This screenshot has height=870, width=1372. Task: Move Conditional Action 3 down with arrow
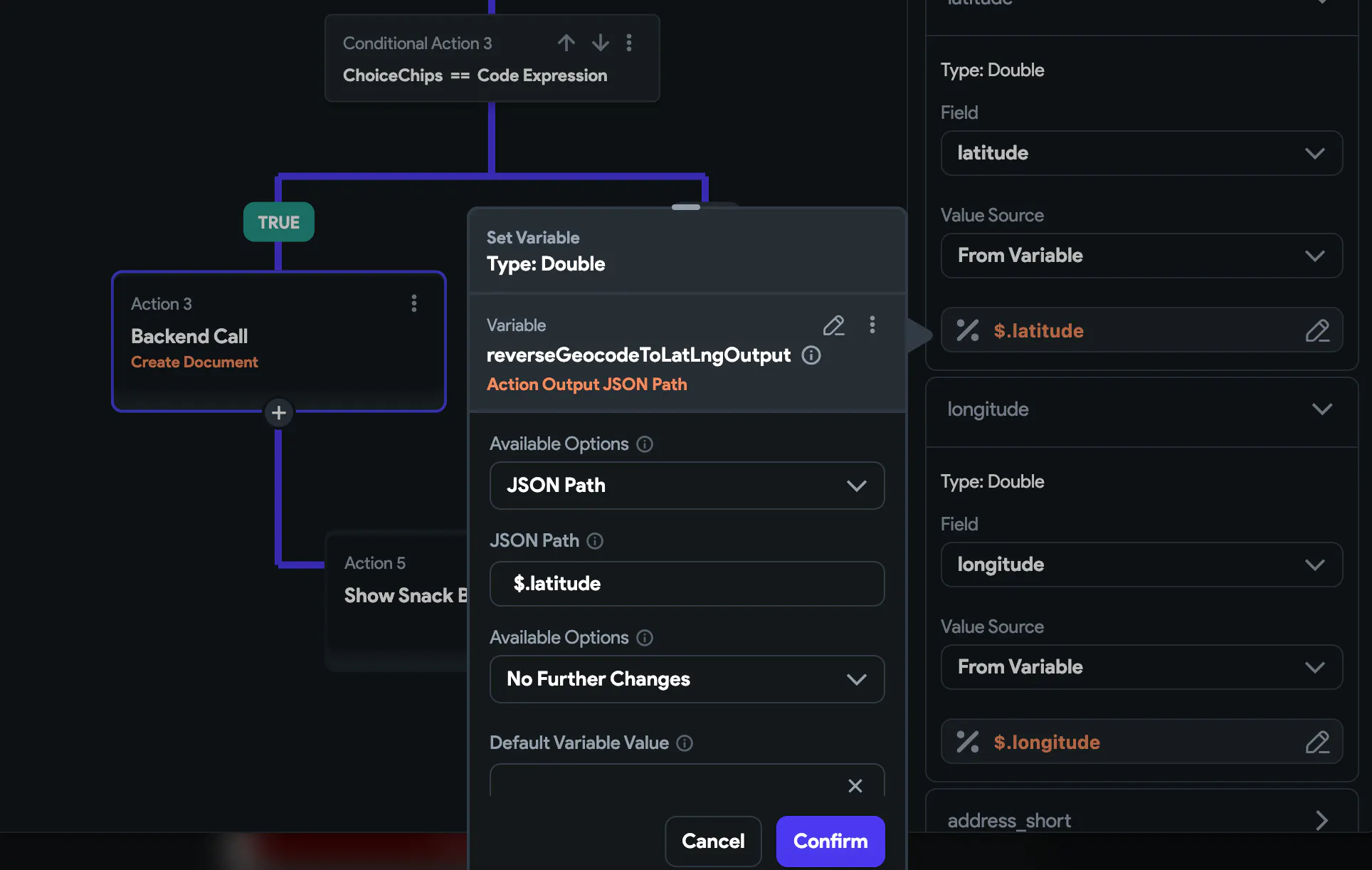pyautogui.click(x=600, y=43)
